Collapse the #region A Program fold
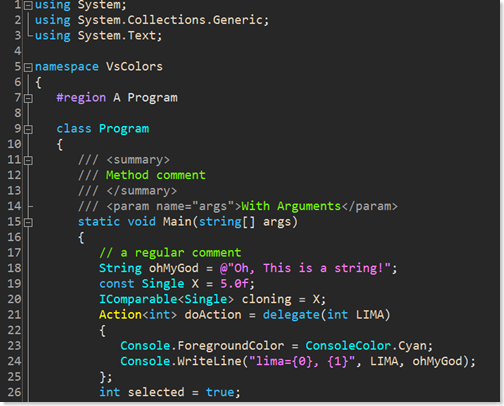The width and height of the screenshot is (504, 406). (x=29, y=98)
